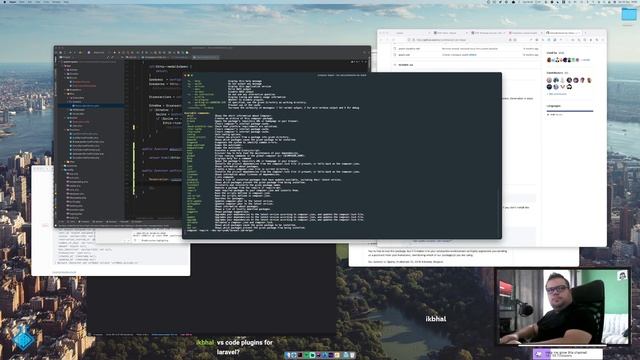Click the 'Available commands:' heading in the terminal
Viewport: 640px width, 360px height.
click(x=197, y=113)
